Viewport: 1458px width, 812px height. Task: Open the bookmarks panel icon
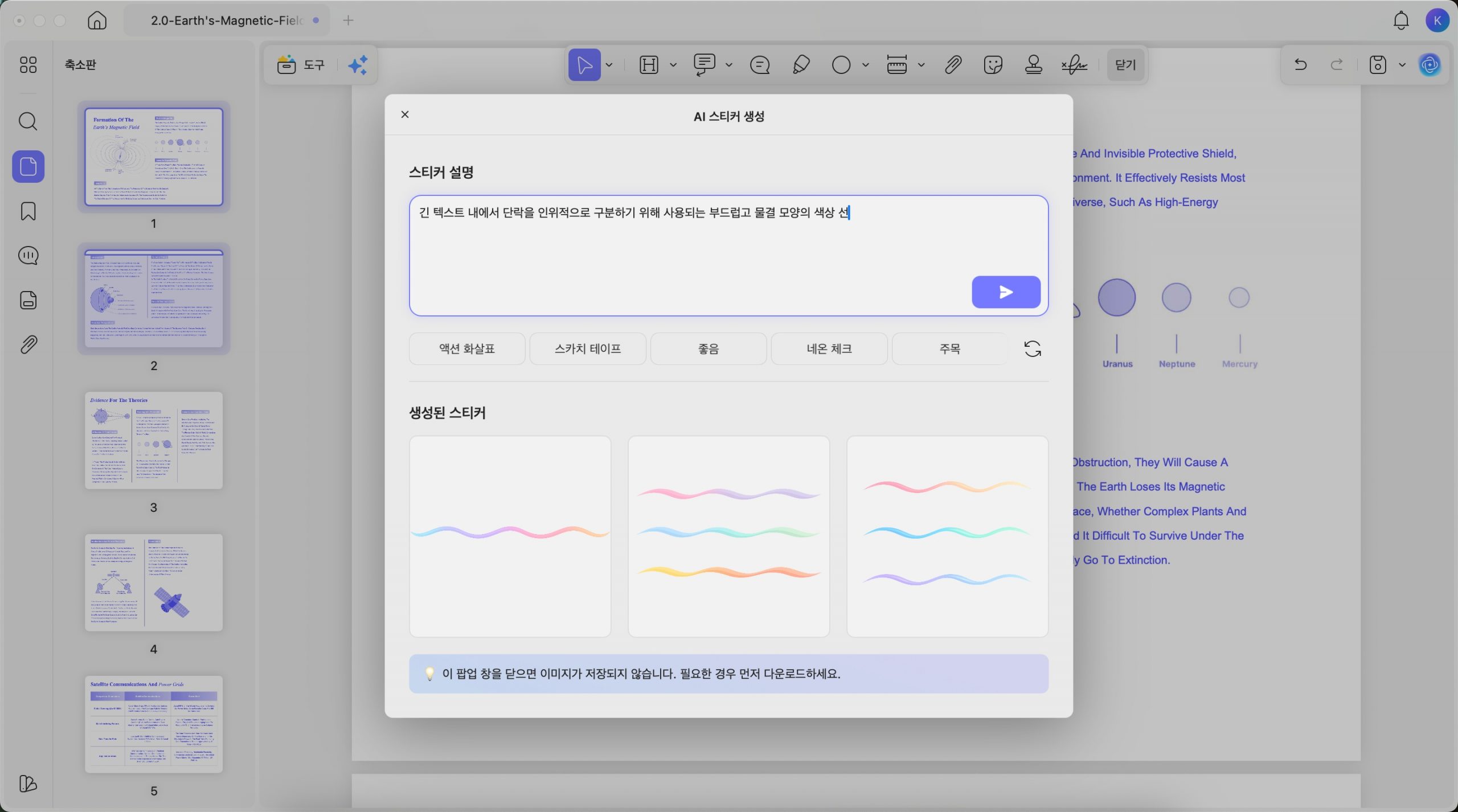[28, 211]
